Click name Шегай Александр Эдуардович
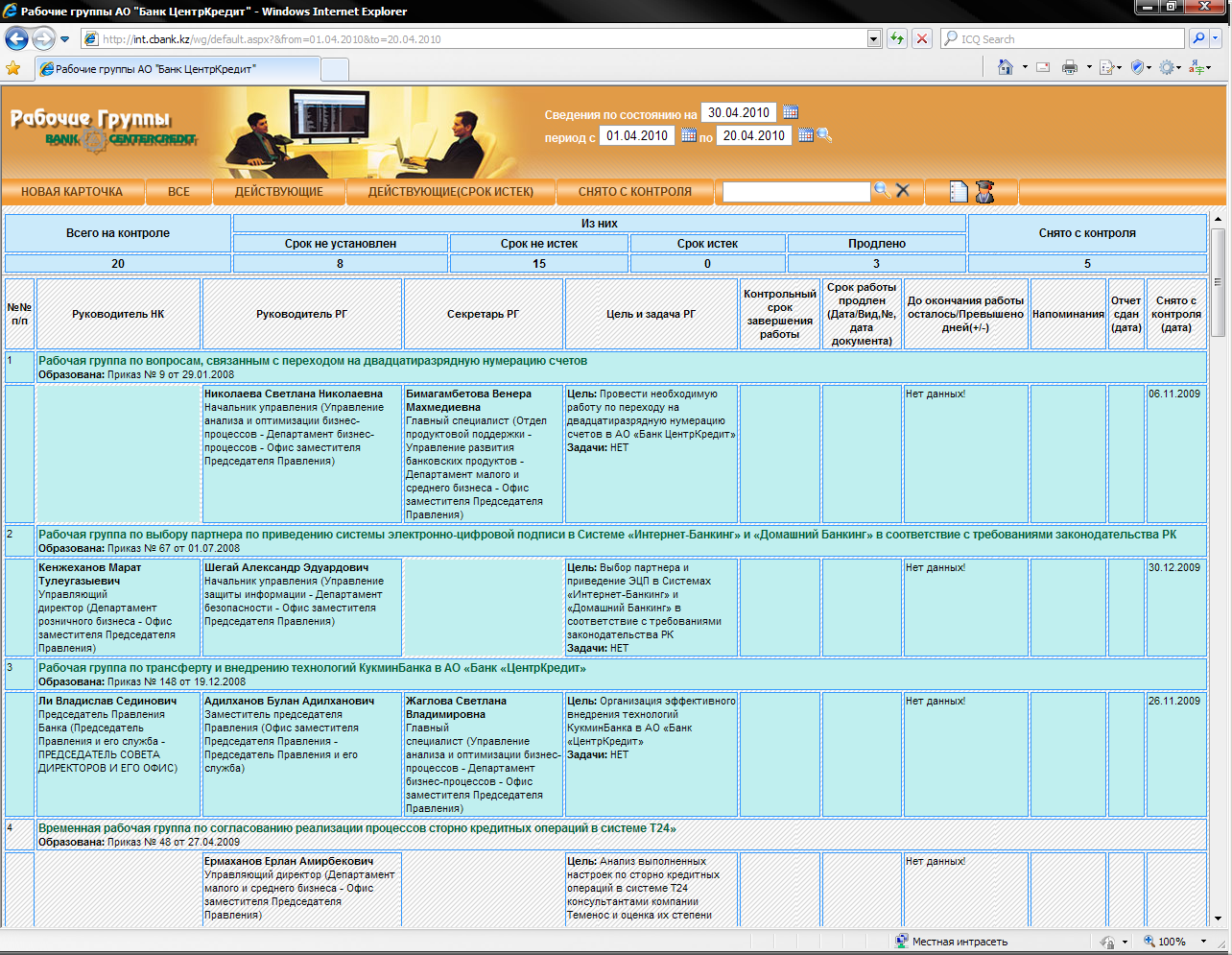This screenshot has height=955, width=1232. (x=286, y=567)
